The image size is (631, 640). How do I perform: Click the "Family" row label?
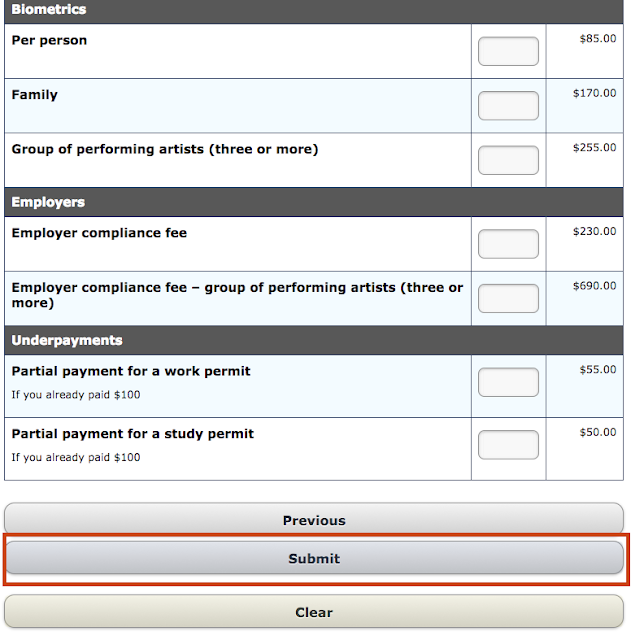pyautogui.click(x=35, y=95)
